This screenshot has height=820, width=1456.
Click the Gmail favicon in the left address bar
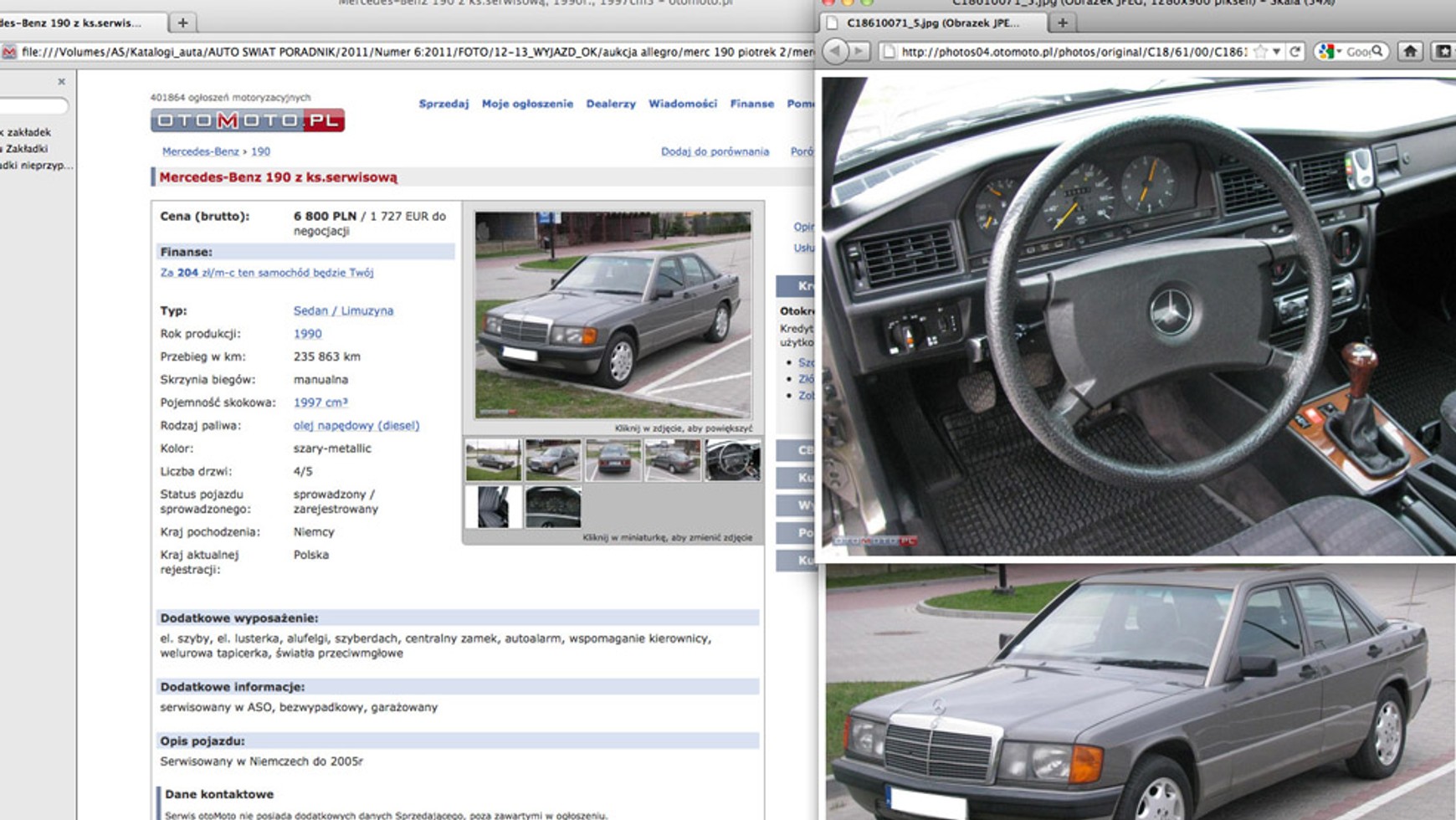pyautogui.click(x=9, y=52)
